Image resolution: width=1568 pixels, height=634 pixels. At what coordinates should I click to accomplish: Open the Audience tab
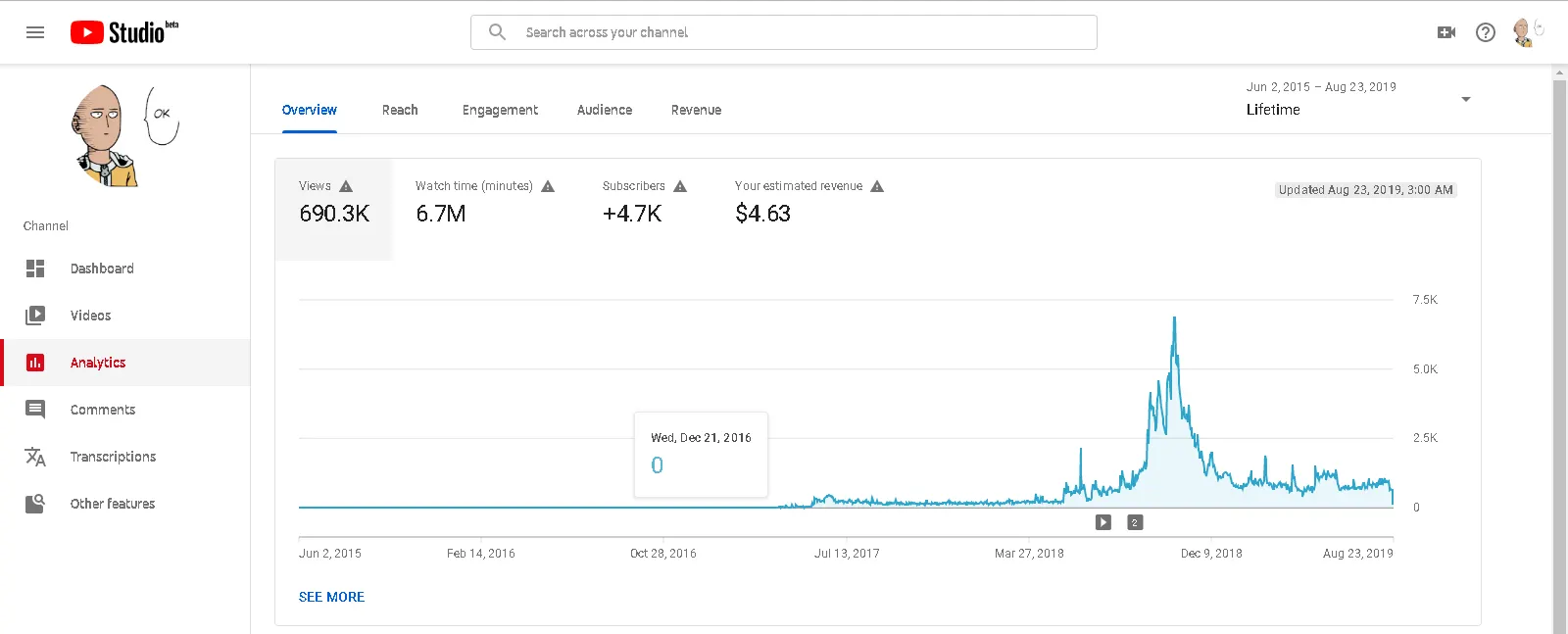[605, 110]
